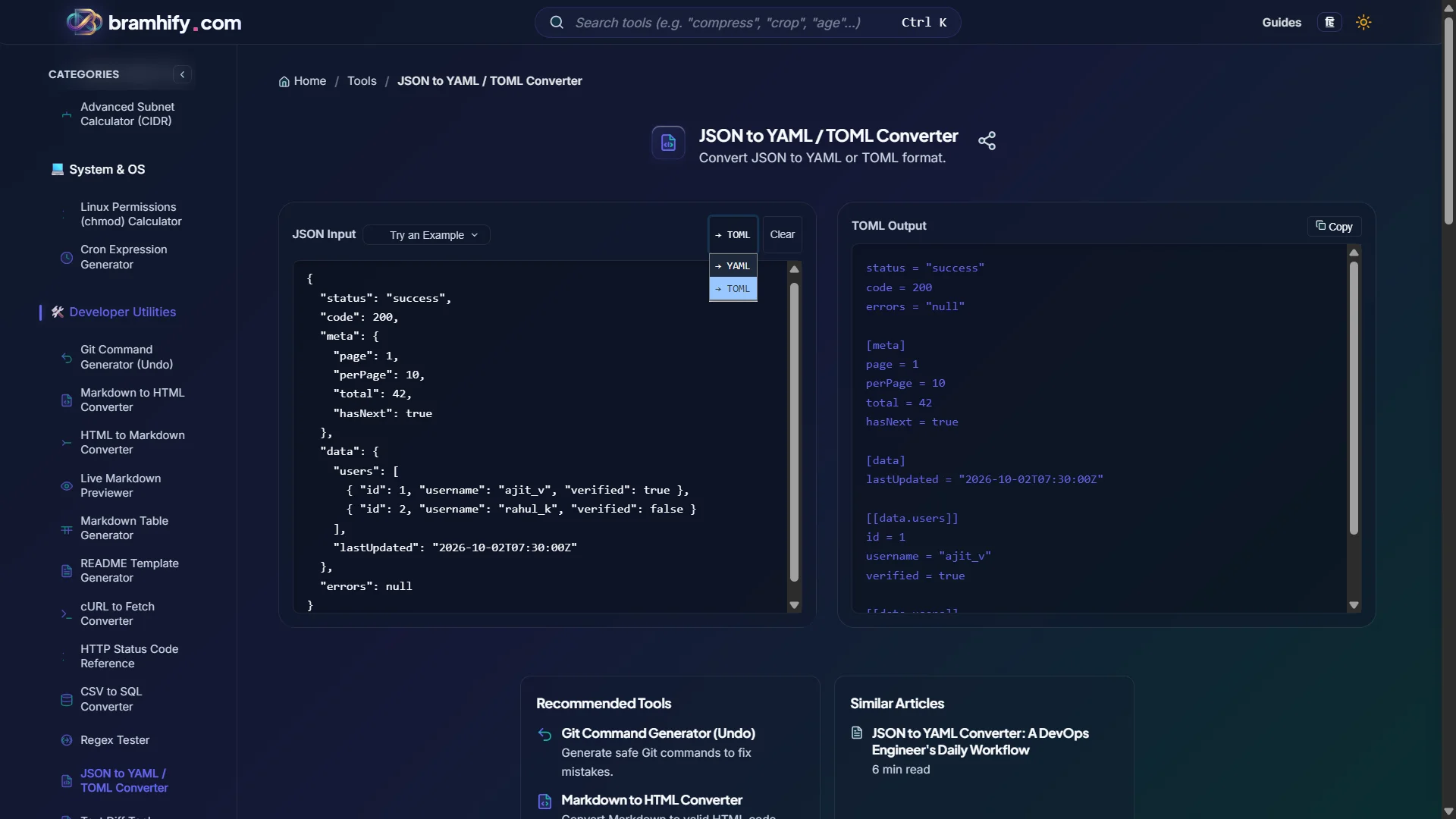
Task: Click the JSON input scrollbar down arrow
Action: (794, 605)
